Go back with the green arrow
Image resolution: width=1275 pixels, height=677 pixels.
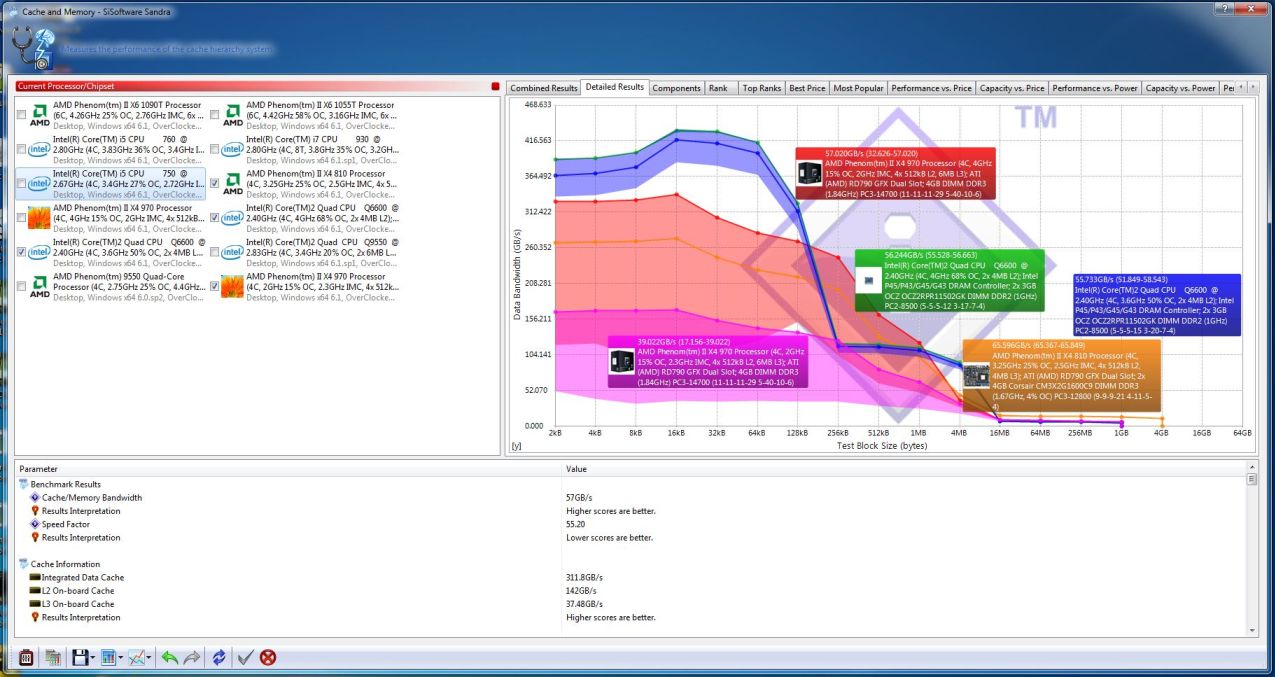170,657
